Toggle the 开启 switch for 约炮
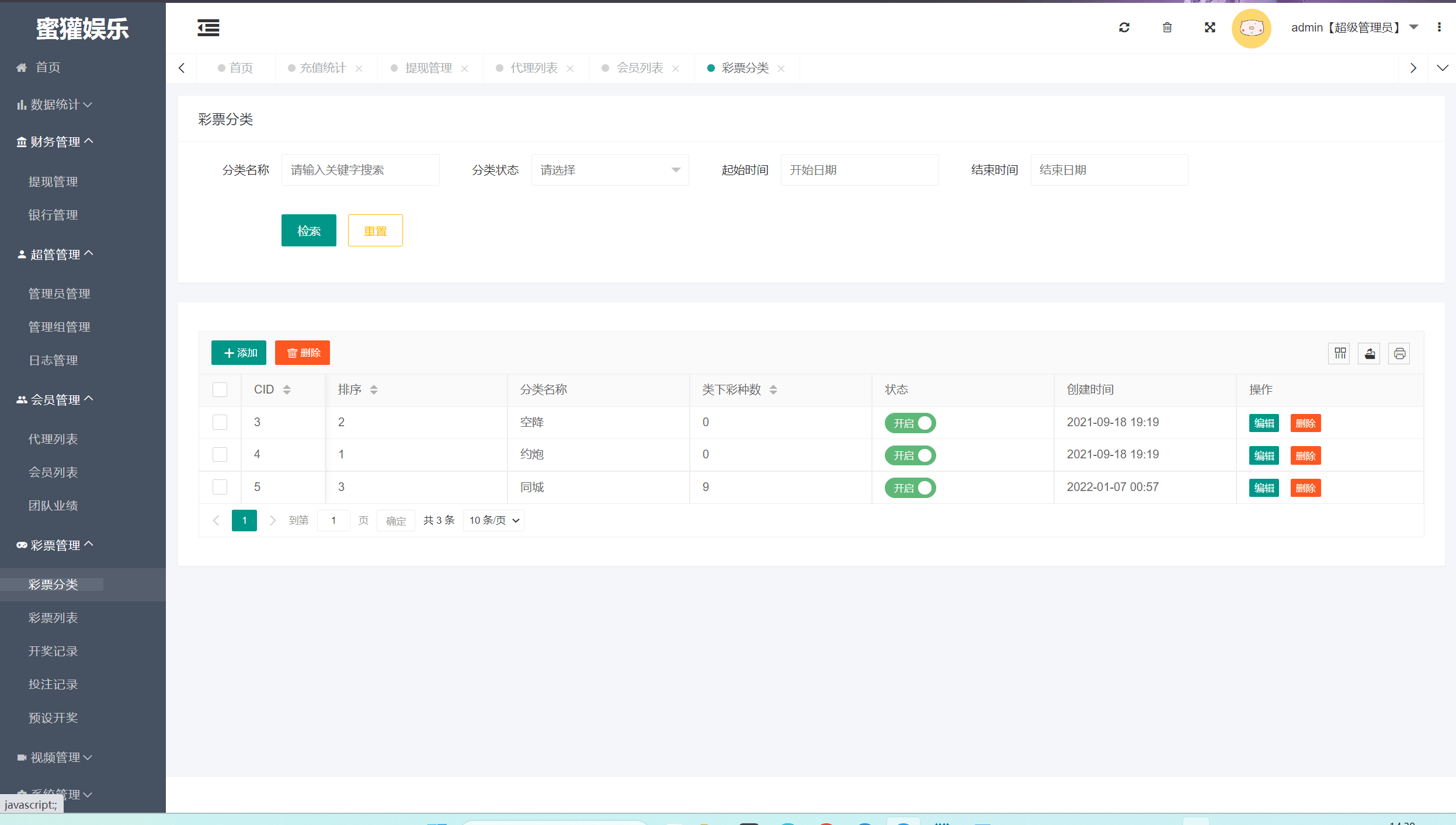Image resolution: width=1456 pixels, height=825 pixels. pos(910,455)
